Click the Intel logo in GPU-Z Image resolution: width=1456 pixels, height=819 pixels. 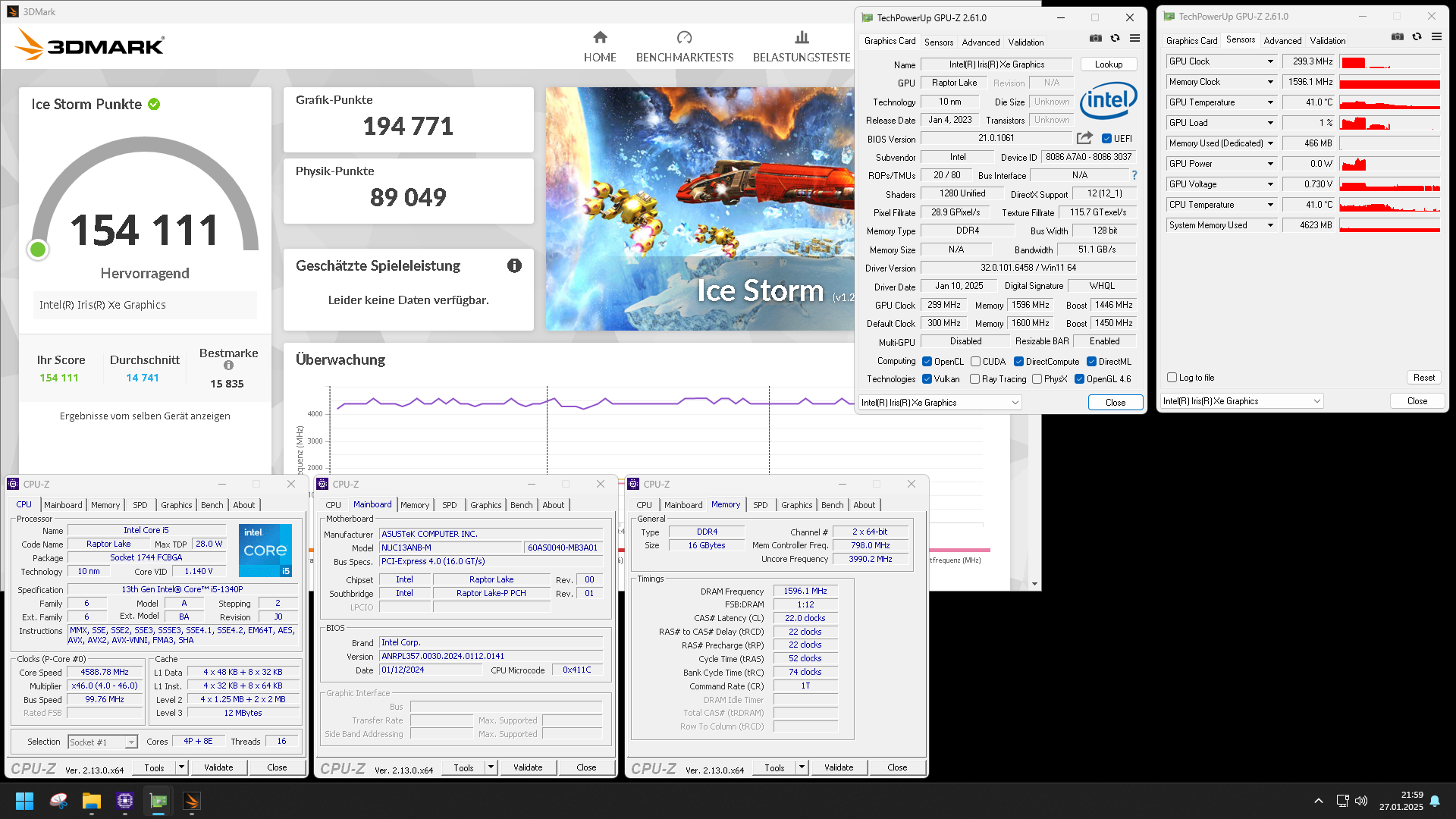[x=1108, y=100]
